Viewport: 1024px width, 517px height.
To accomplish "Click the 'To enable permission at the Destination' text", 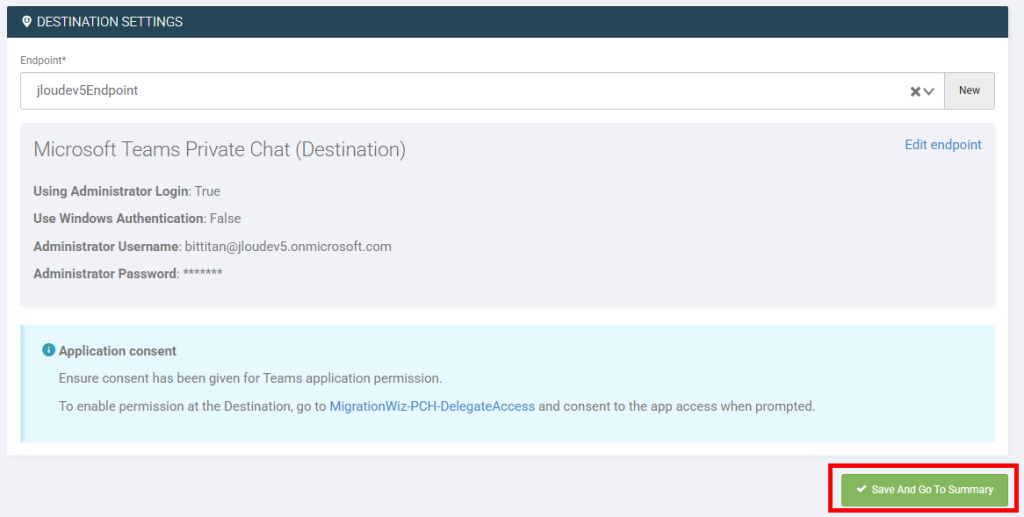I will click(x=192, y=406).
